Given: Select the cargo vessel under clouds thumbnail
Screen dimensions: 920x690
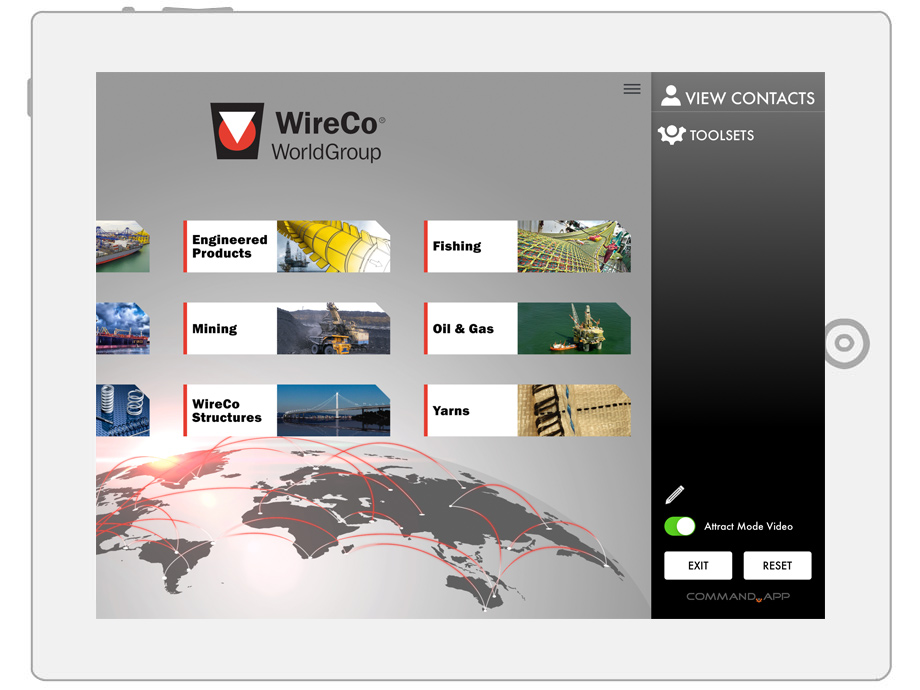Looking at the screenshot, I should [123, 329].
